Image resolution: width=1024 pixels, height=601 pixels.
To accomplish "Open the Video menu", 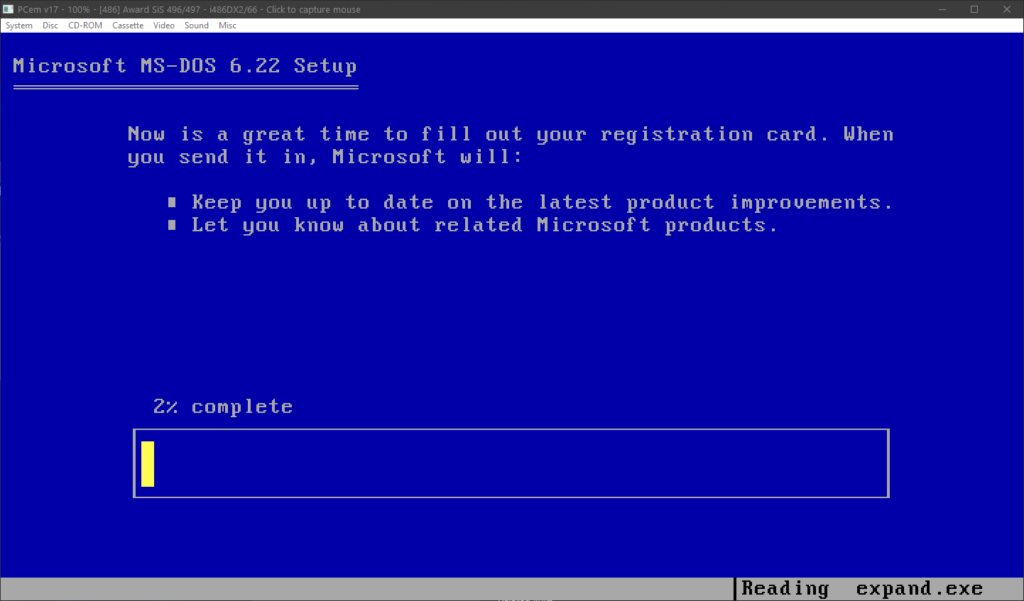I will [163, 25].
